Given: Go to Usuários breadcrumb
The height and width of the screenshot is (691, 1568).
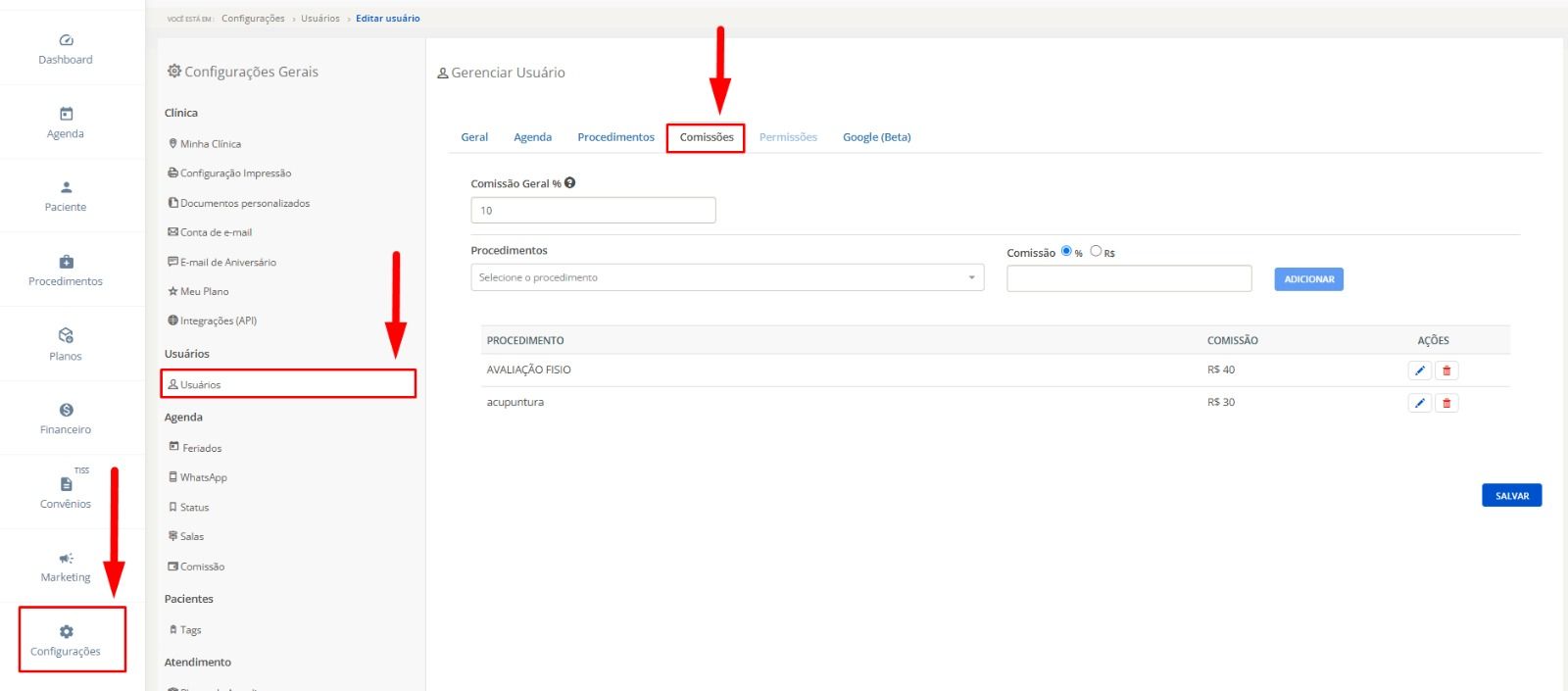Looking at the screenshot, I should pyautogui.click(x=320, y=19).
